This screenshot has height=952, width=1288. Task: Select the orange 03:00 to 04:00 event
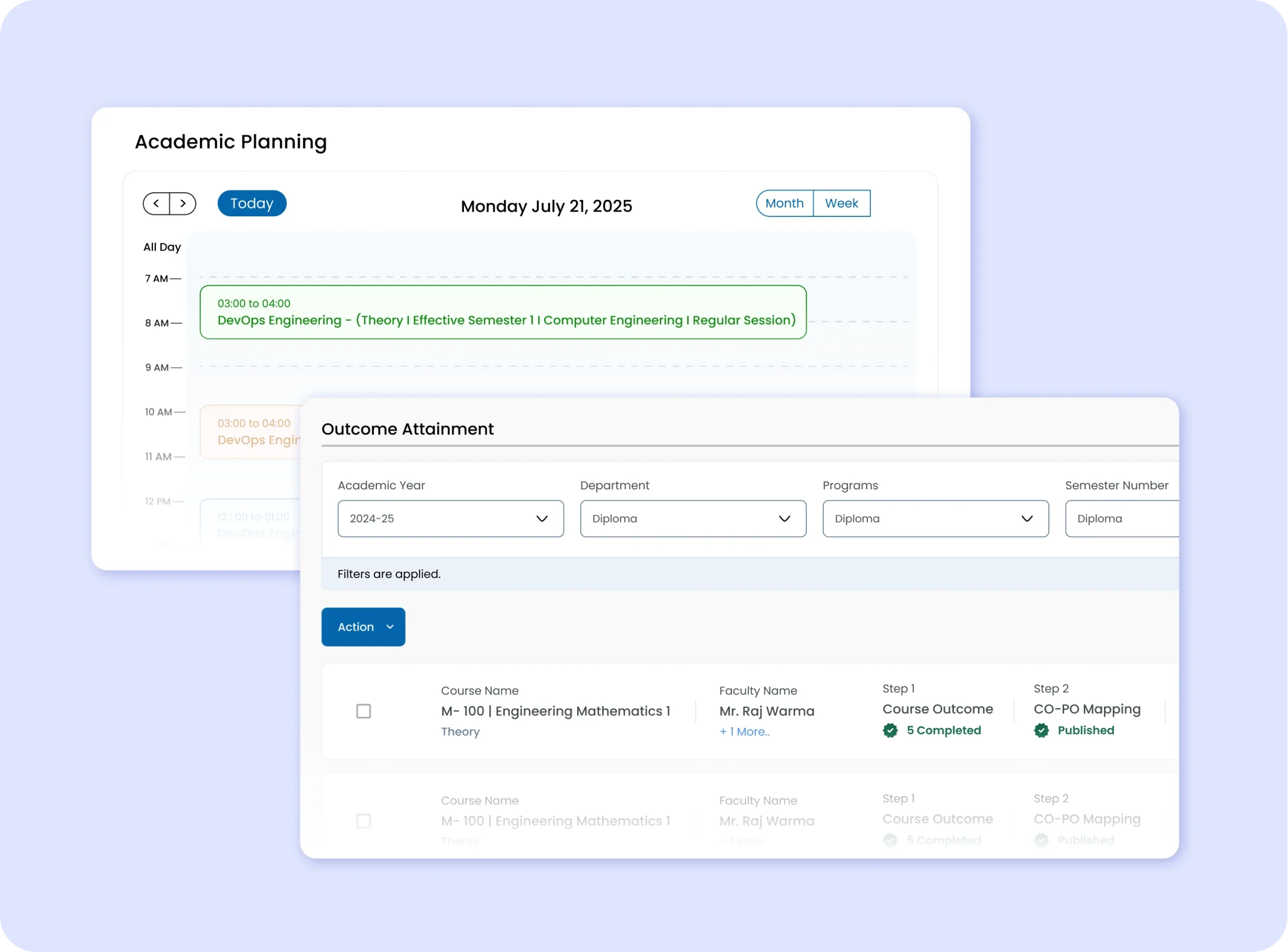(252, 431)
